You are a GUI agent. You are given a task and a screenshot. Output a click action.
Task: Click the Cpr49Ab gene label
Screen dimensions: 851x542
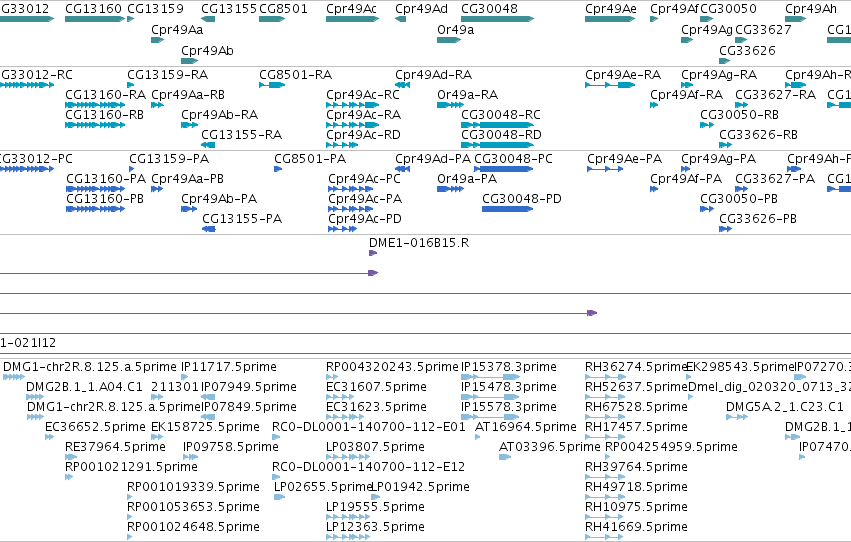coord(207,50)
